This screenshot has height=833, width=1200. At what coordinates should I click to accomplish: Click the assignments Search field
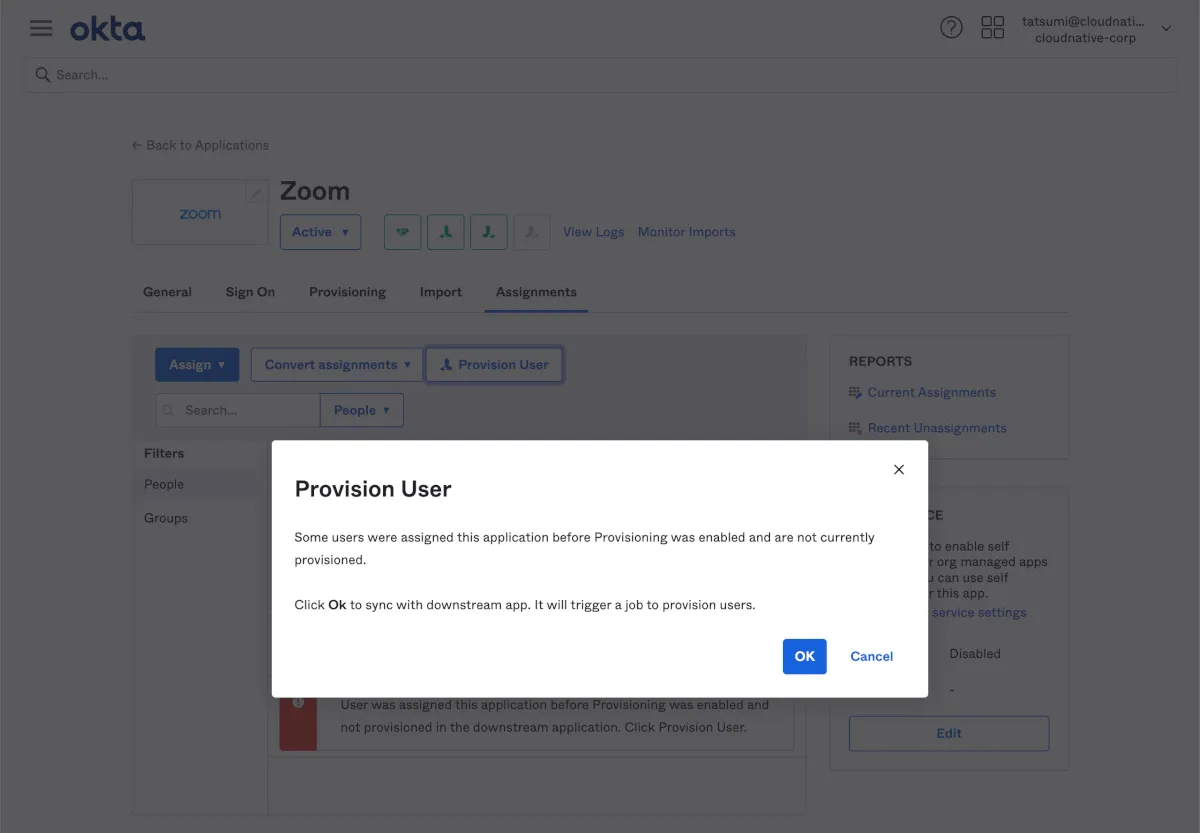[238, 410]
